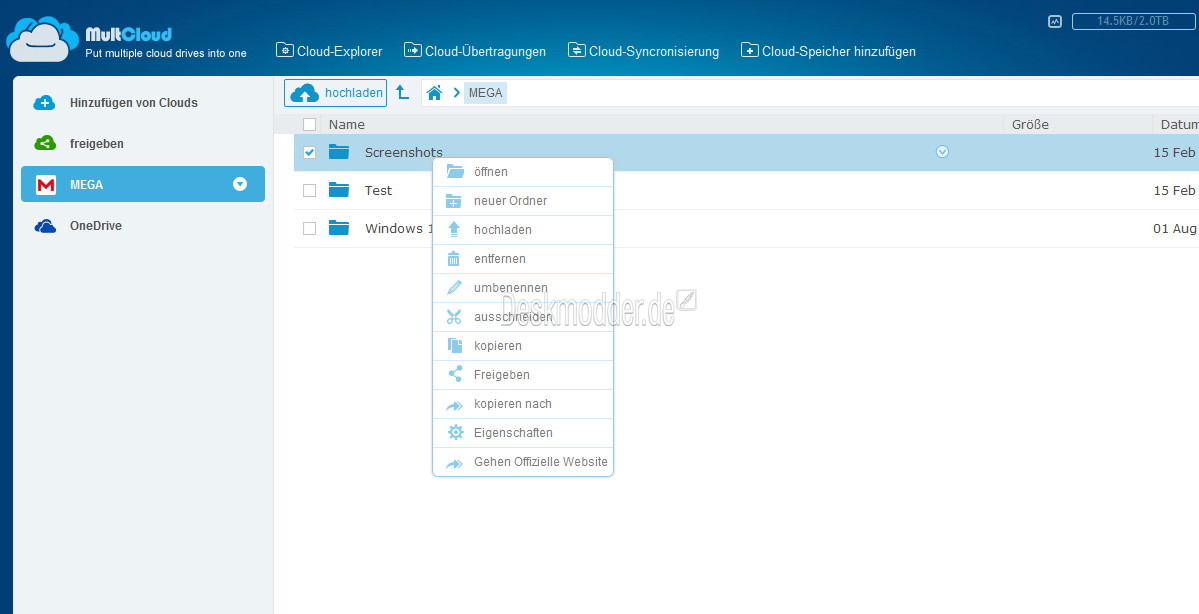Click the 15 Feb date in the Test row
1199x614 pixels.
pyautogui.click(x=1175, y=190)
